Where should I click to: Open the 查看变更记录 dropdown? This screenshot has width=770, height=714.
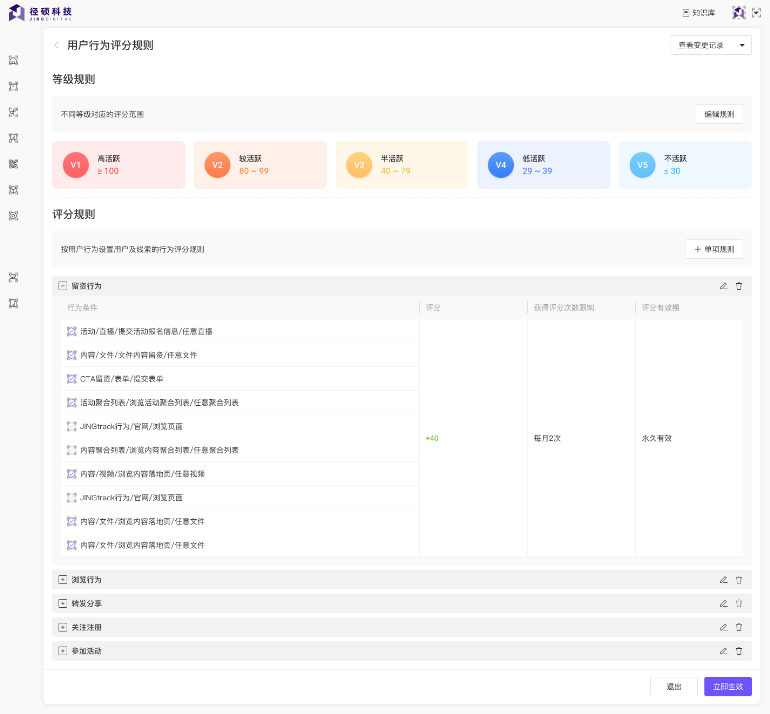pos(710,45)
